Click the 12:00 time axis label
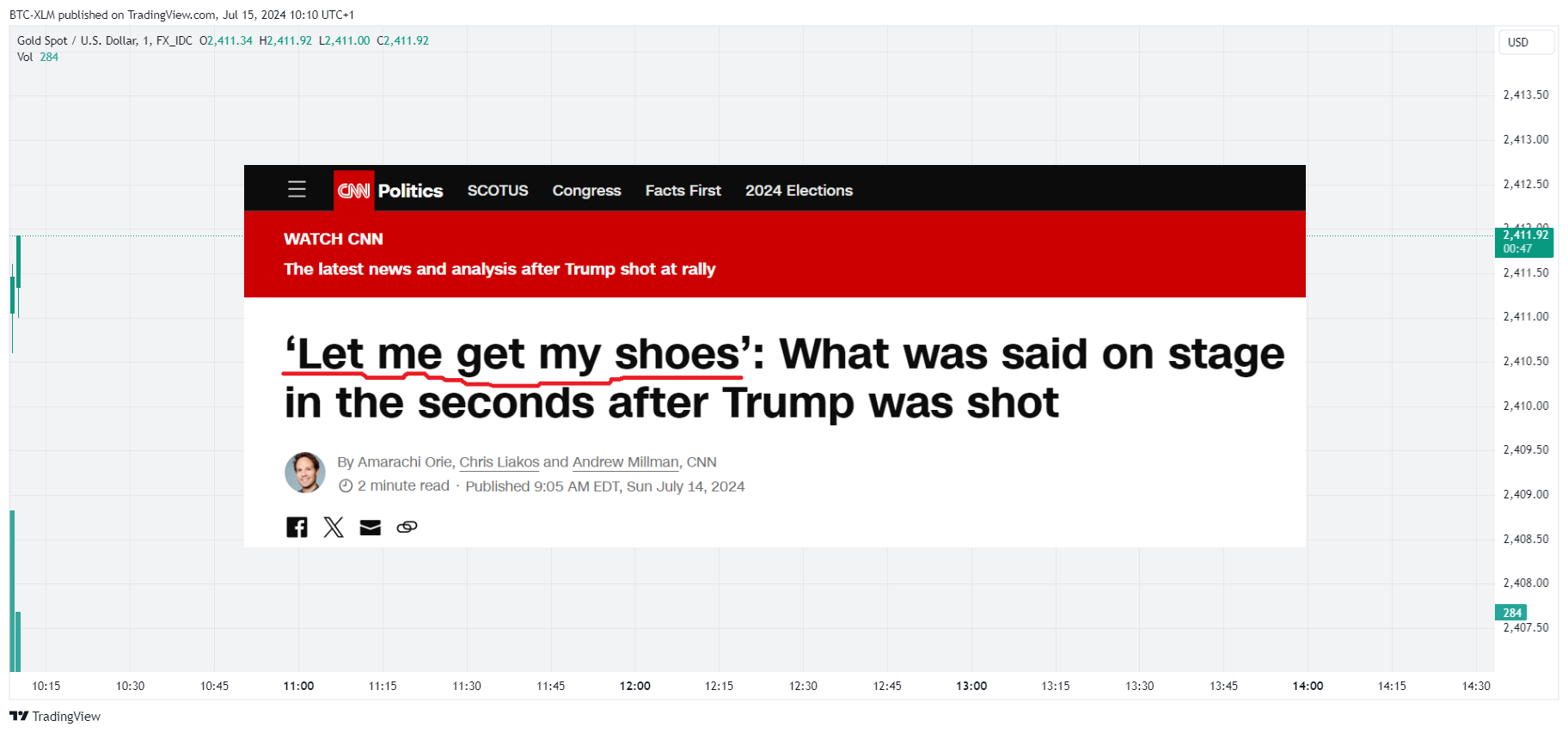 click(634, 686)
